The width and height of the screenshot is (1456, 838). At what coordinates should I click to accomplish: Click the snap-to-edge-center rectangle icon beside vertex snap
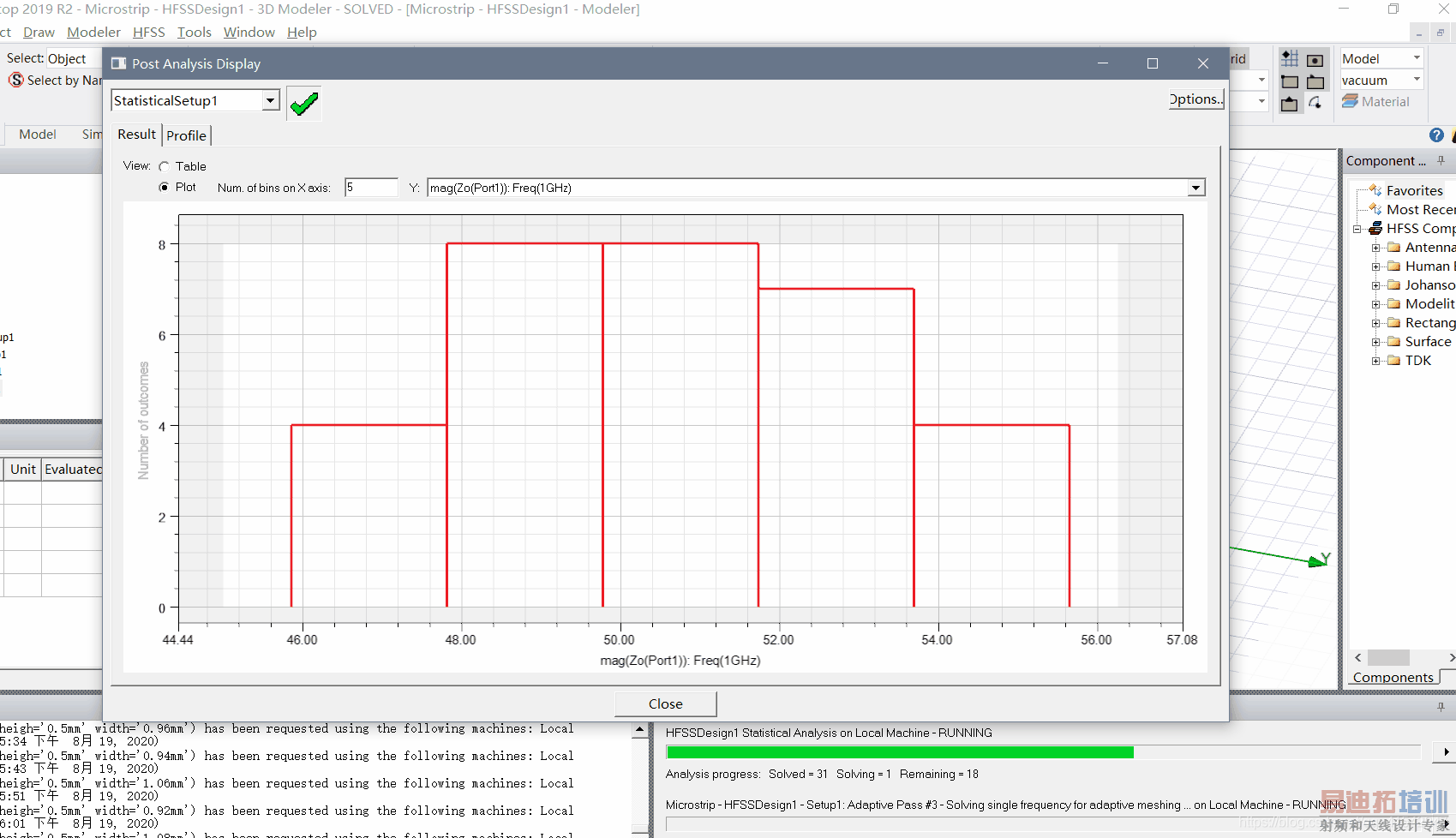[1315, 81]
